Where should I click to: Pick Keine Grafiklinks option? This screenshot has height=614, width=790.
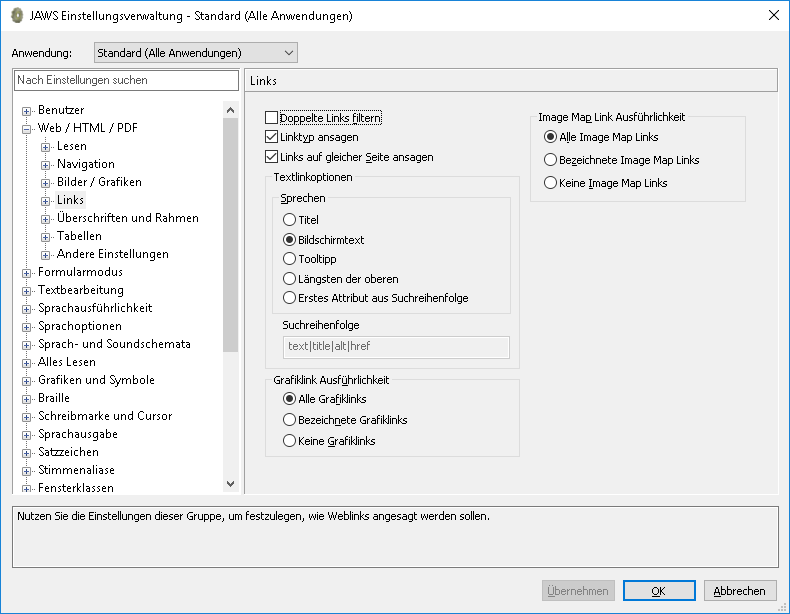(290, 441)
